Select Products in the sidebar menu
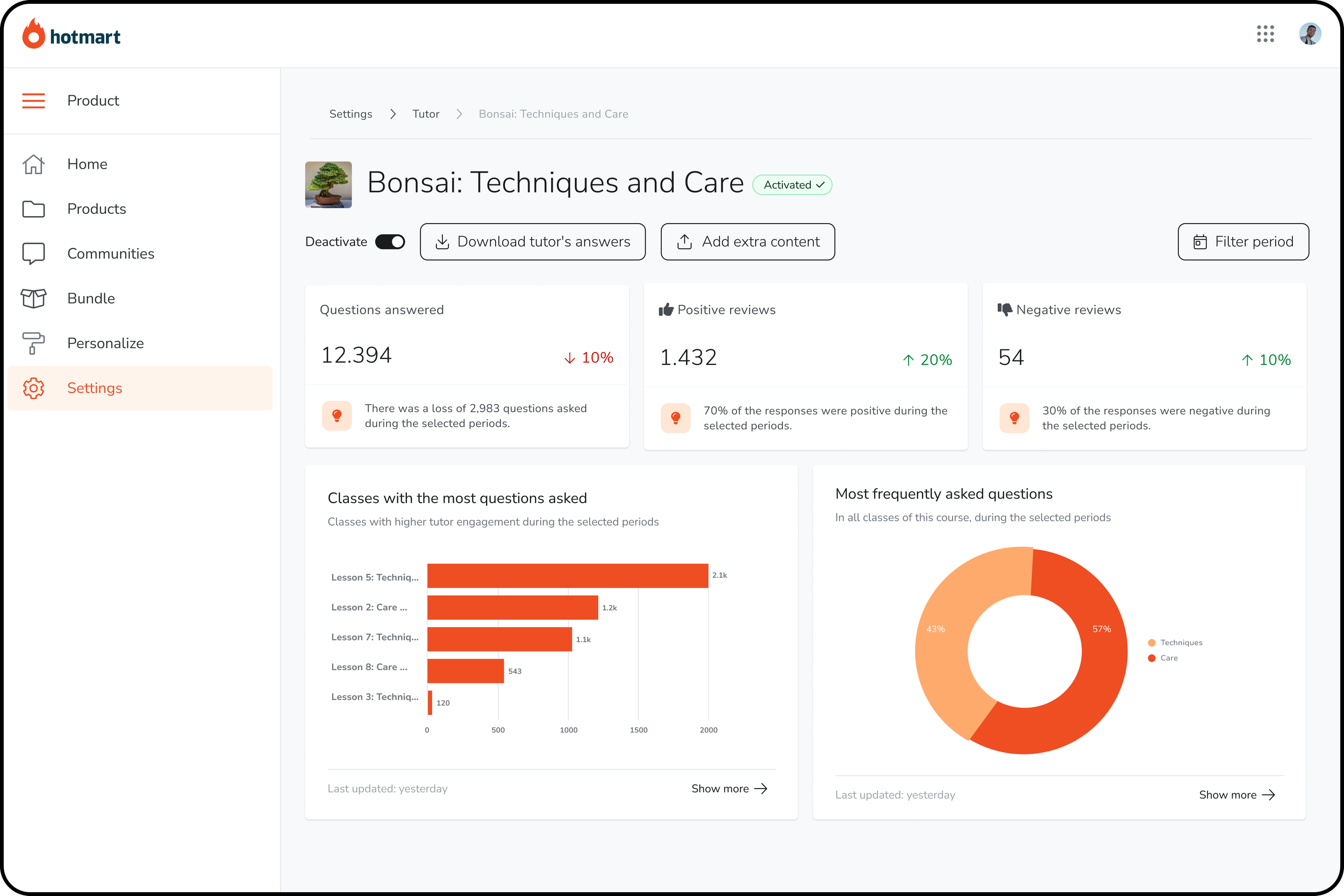The width and height of the screenshot is (1344, 896). (96, 209)
